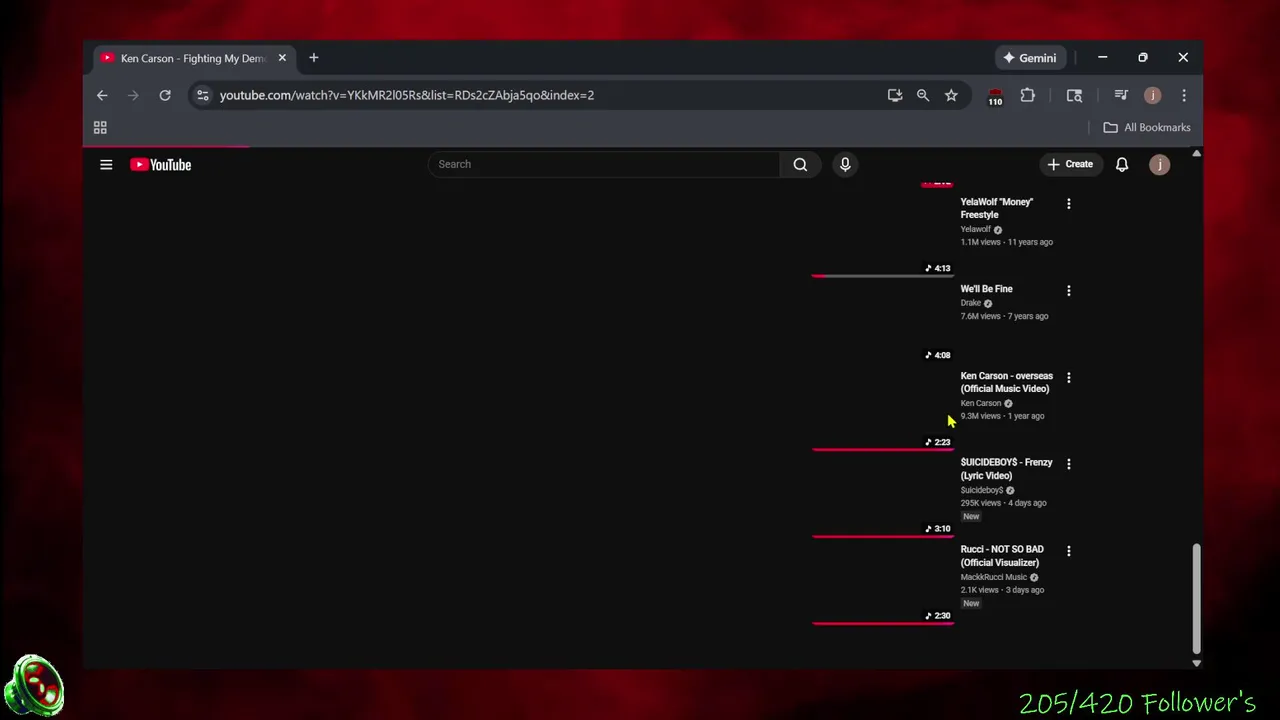Click the thumbnail with 3:10 duration

coord(883,496)
